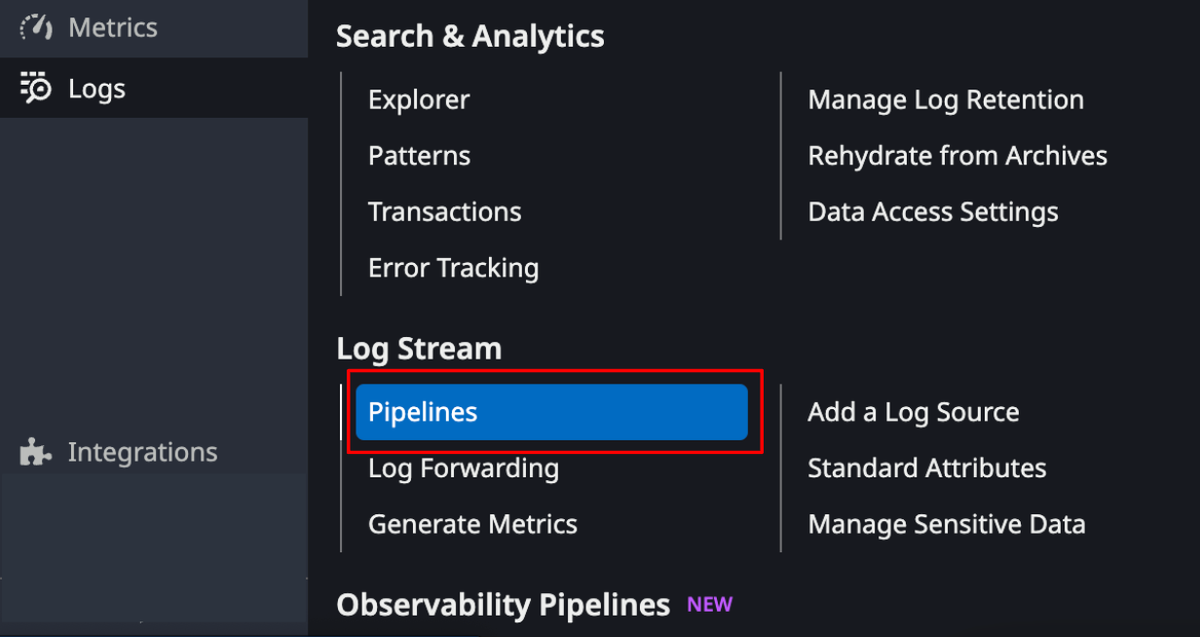Go to Data Access Settings

point(933,211)
